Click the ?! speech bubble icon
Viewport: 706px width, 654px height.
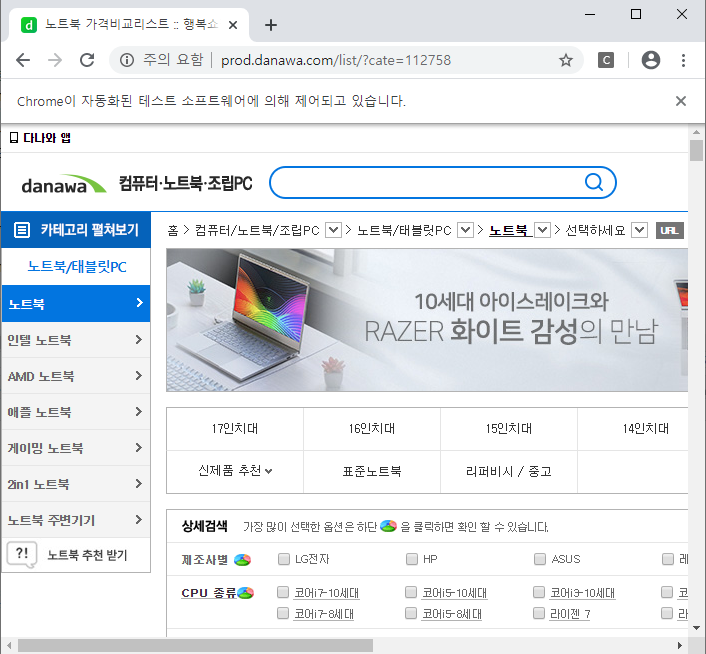(22, 555)
